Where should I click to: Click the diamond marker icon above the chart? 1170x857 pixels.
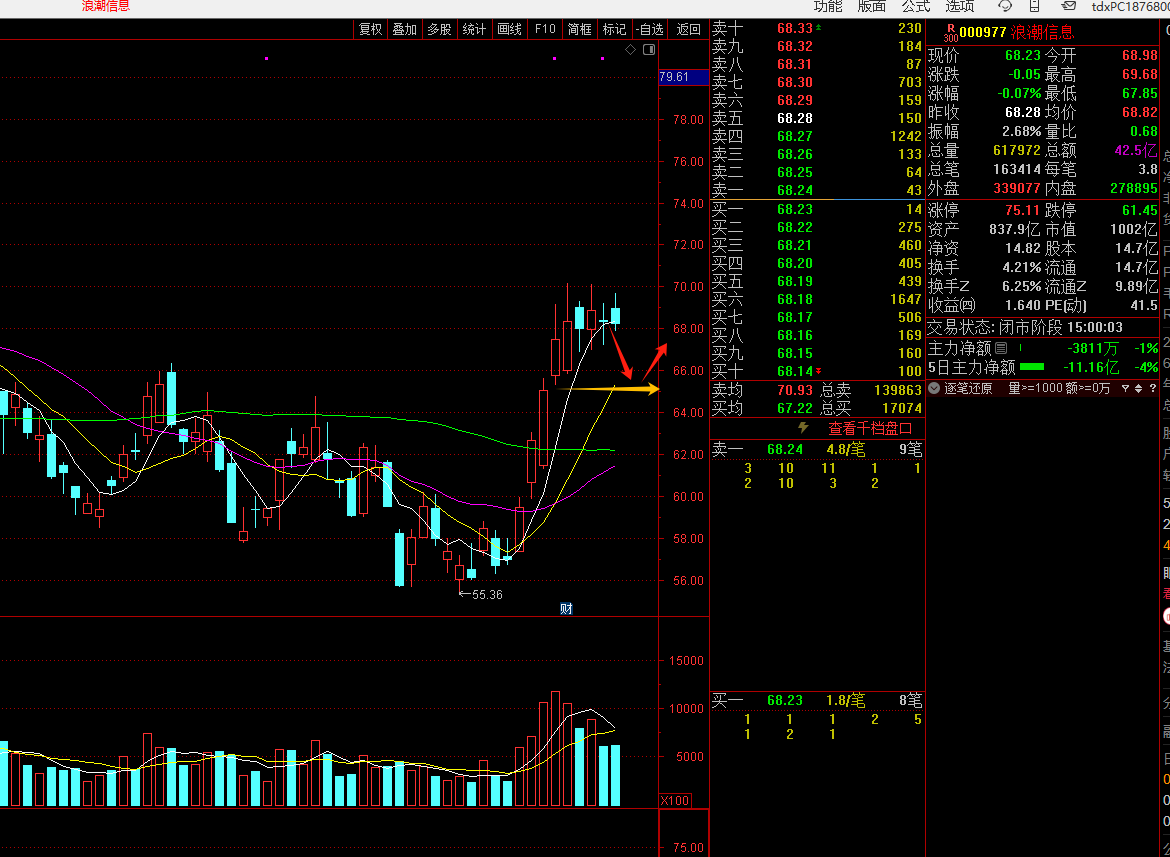tap(631, 49)
